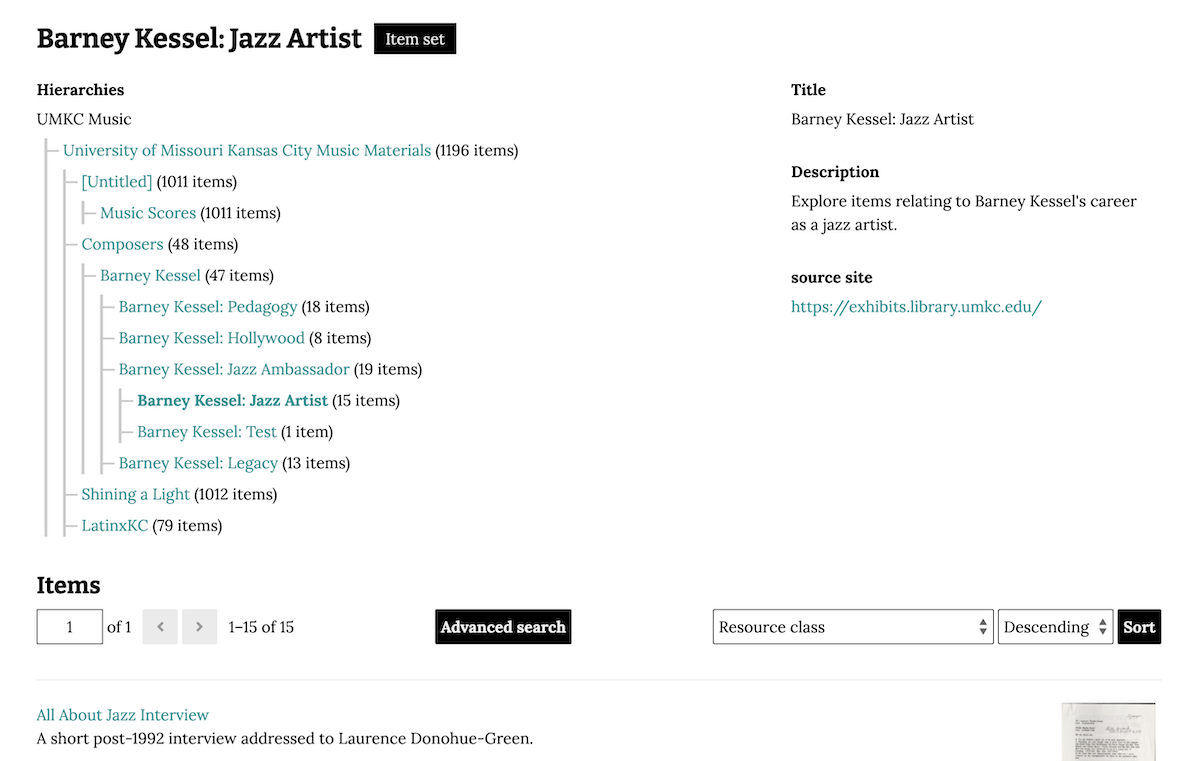Select the Item set badge
The image size is (1200, 761).
coord(414,38)
